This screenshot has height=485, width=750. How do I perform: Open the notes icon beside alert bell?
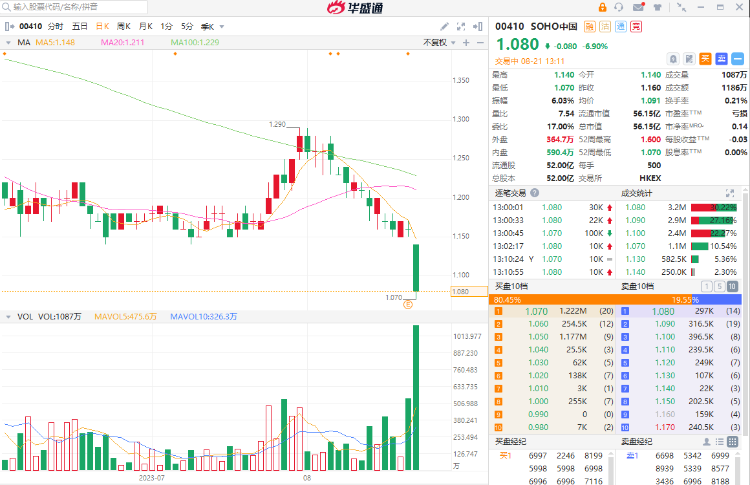[x=689, y=59]
